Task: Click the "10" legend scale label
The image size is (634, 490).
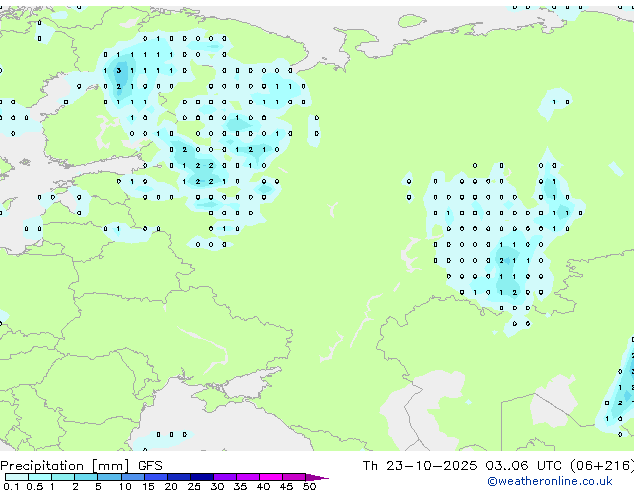Action: [x=125, y=486]
